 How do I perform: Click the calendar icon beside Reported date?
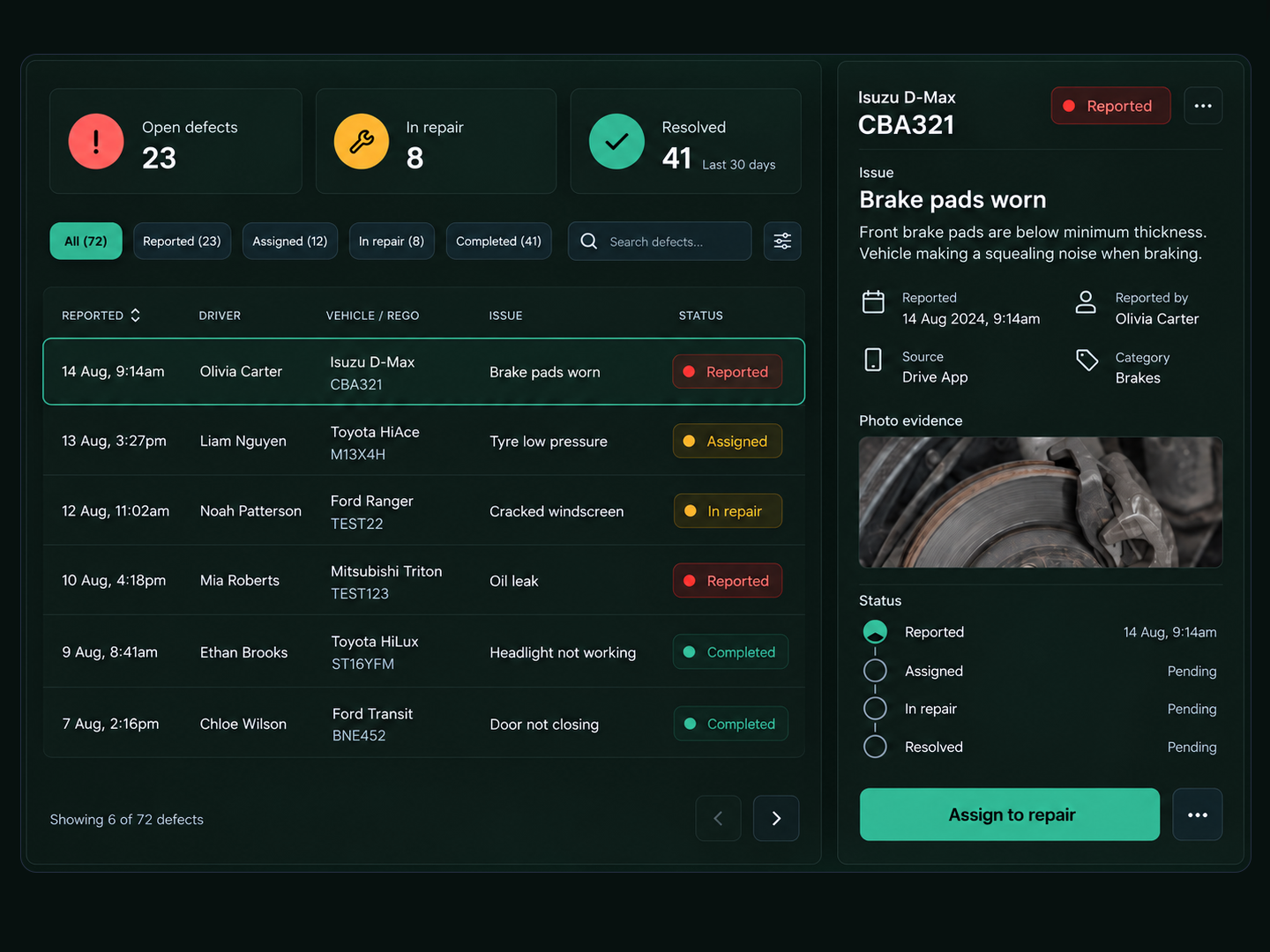tap(873, 301)
